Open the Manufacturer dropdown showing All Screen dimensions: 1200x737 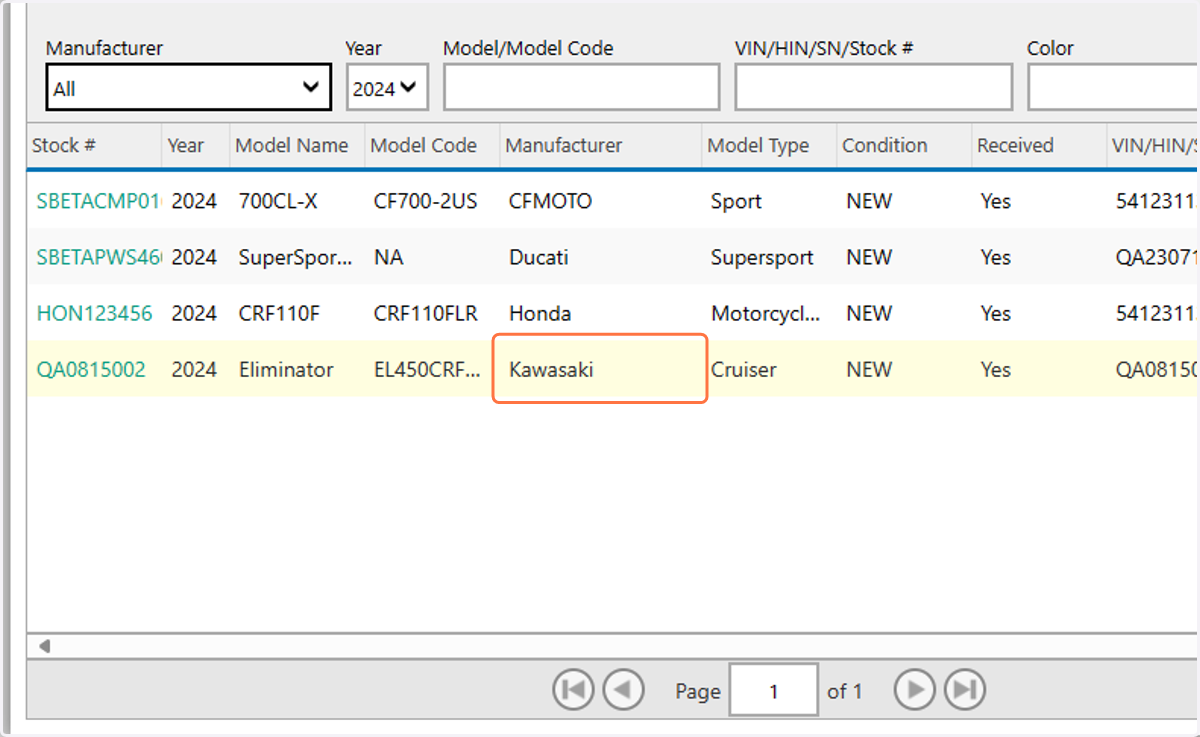tap(188, 87)
